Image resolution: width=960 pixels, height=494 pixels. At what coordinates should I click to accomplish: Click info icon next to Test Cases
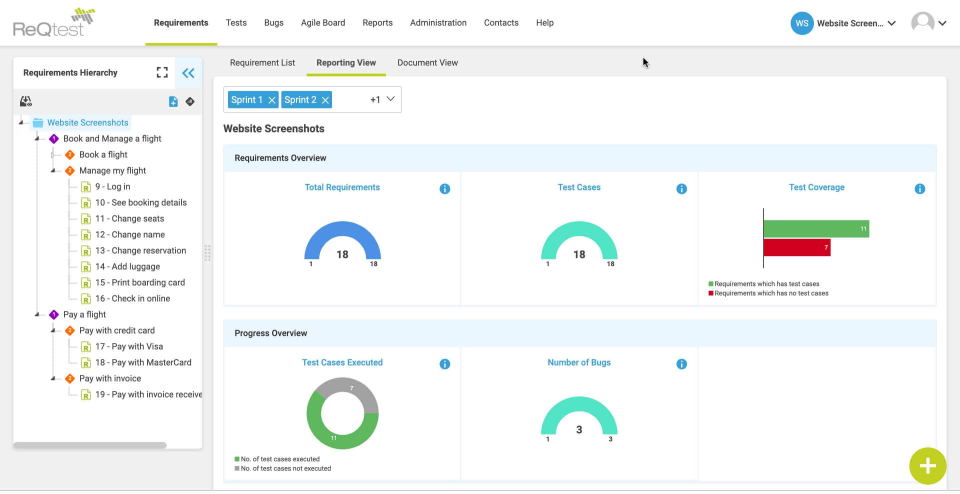point(681,189)
